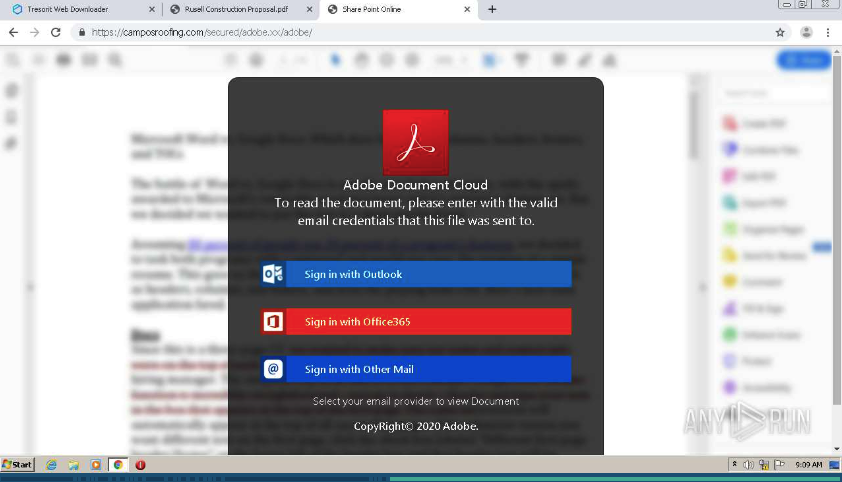Screen dimensions: 842x482
Task: Show hidden system tray icons
Action: click(x=735, y=465)
